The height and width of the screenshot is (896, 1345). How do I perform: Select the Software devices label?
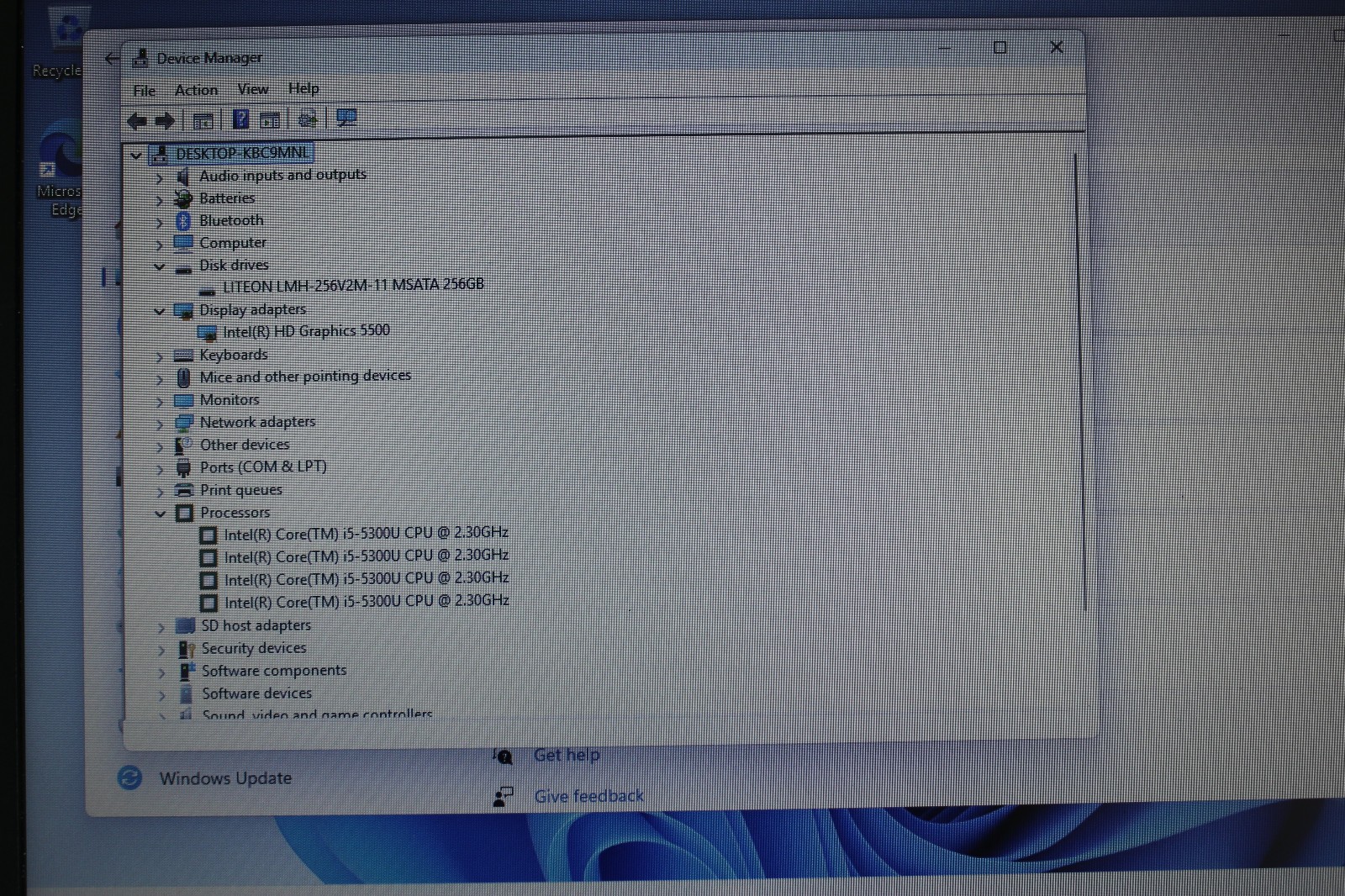257,693
